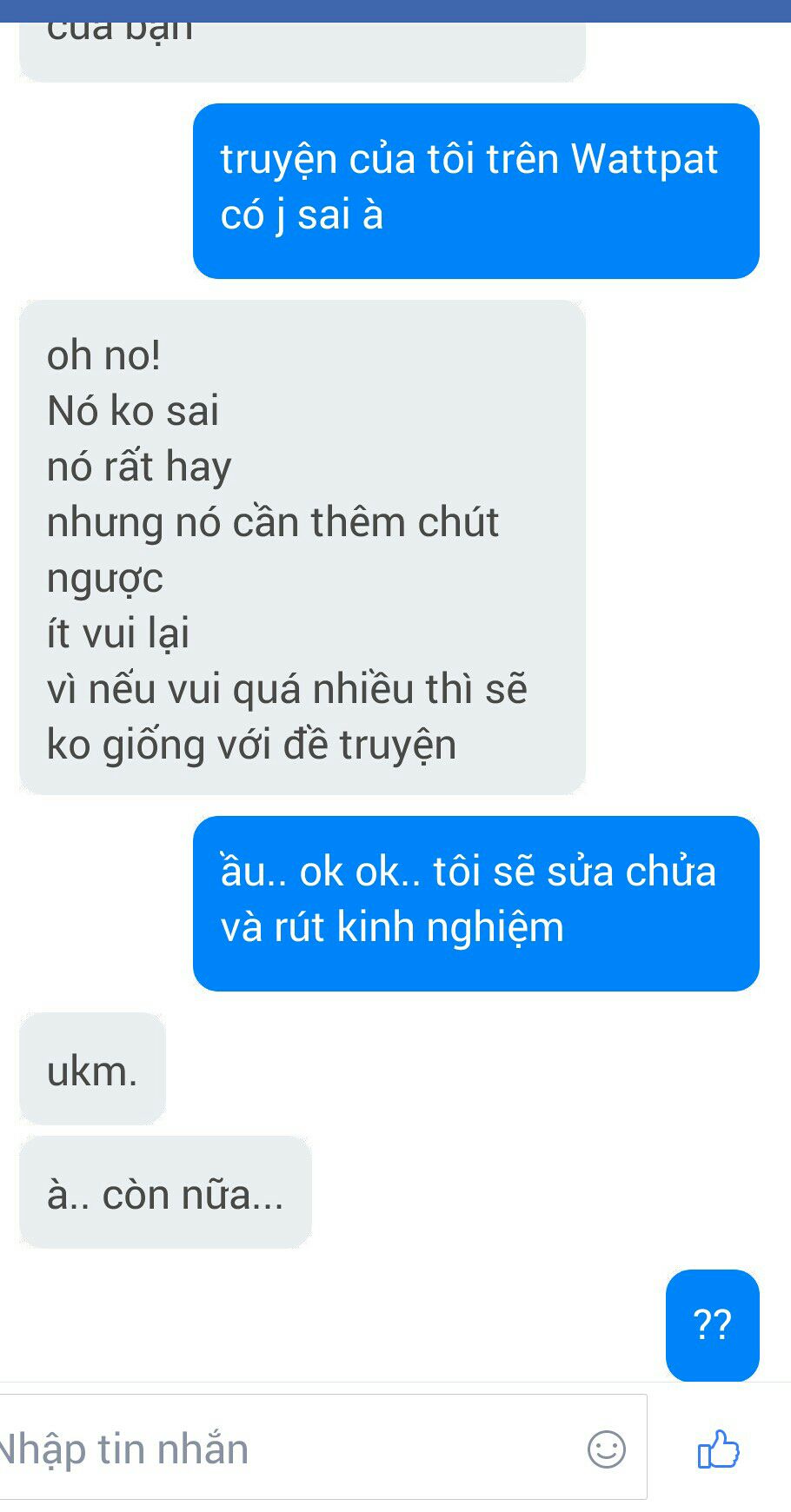
Task: Tap the blue header bar at top
Action: click(x=395, y=10)
